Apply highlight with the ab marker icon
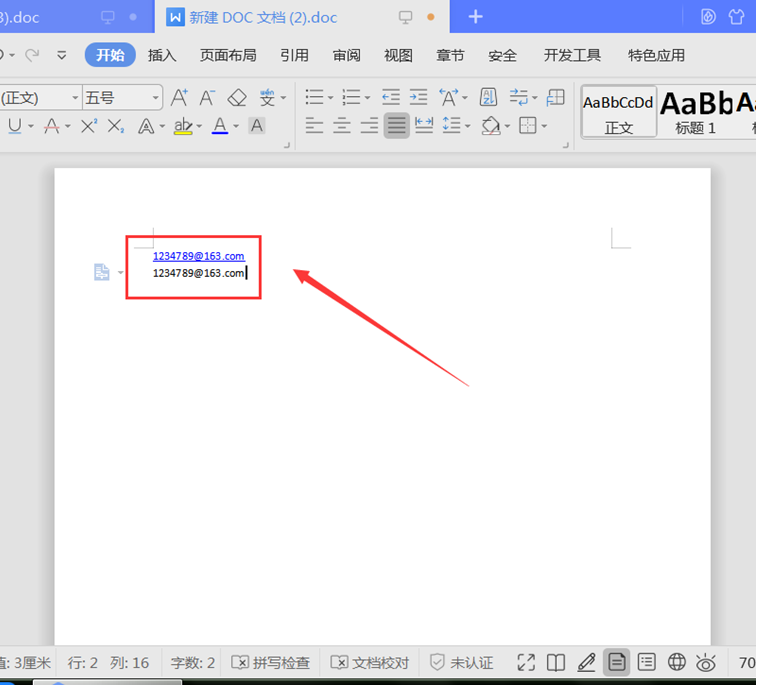 tap(183, 126)
